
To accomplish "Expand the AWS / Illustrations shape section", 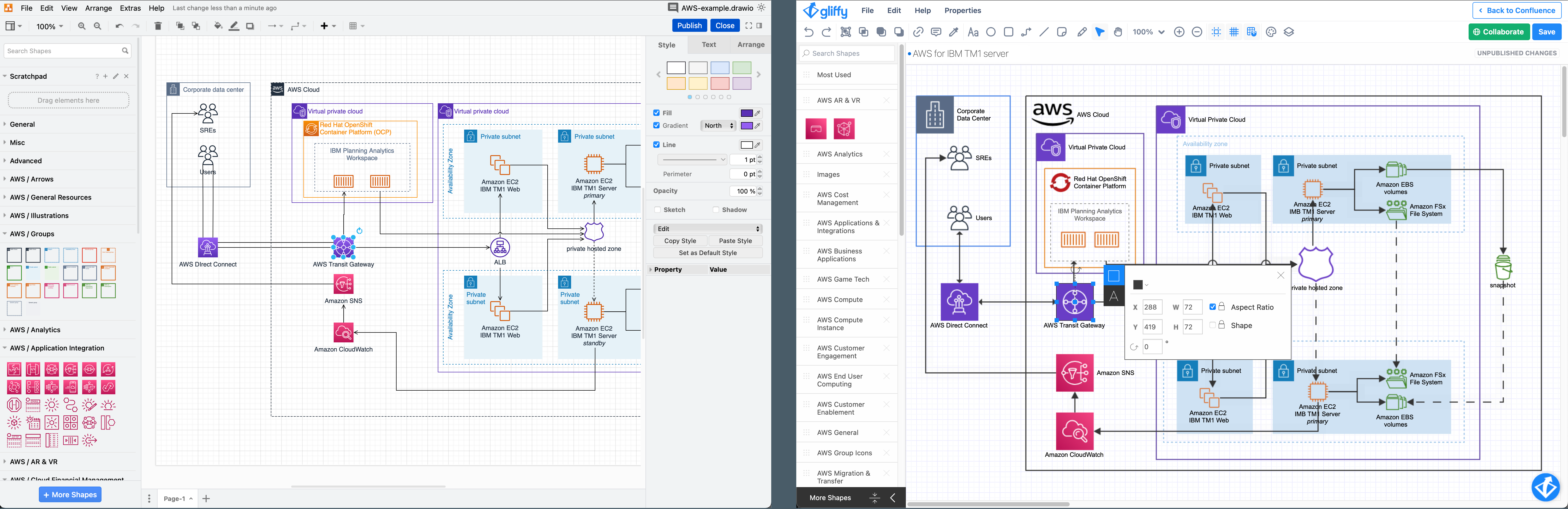I will point(39,215).
